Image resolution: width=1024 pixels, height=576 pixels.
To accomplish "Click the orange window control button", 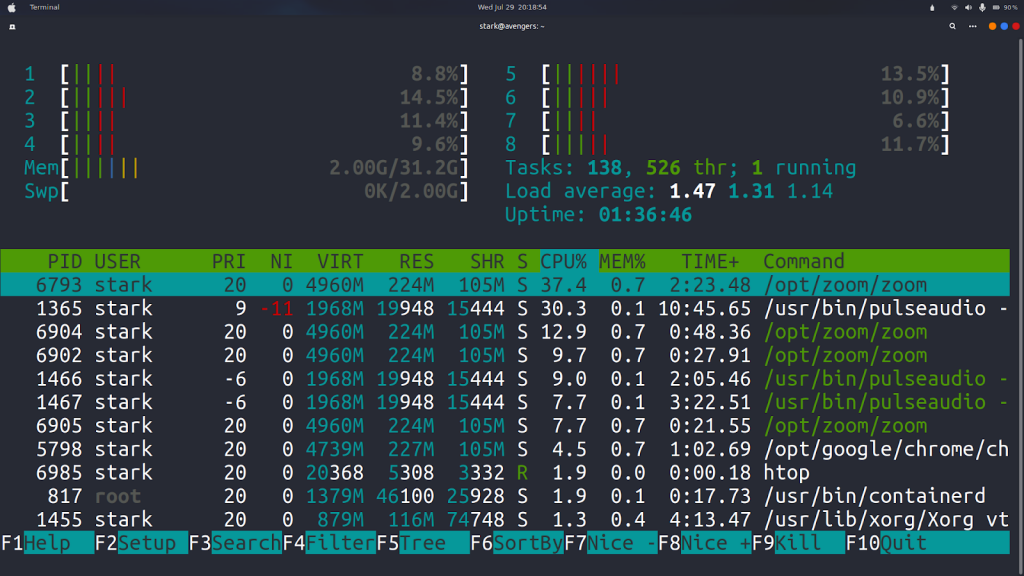I will pyautogui.click(x=992, y=27).
